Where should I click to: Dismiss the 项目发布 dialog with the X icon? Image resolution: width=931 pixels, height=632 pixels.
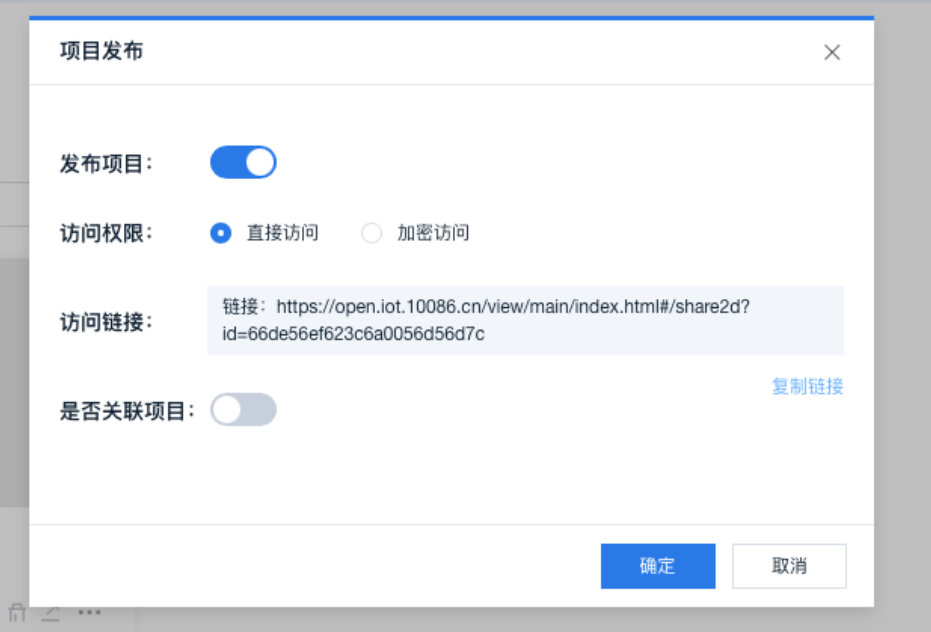tap(833, 52)
